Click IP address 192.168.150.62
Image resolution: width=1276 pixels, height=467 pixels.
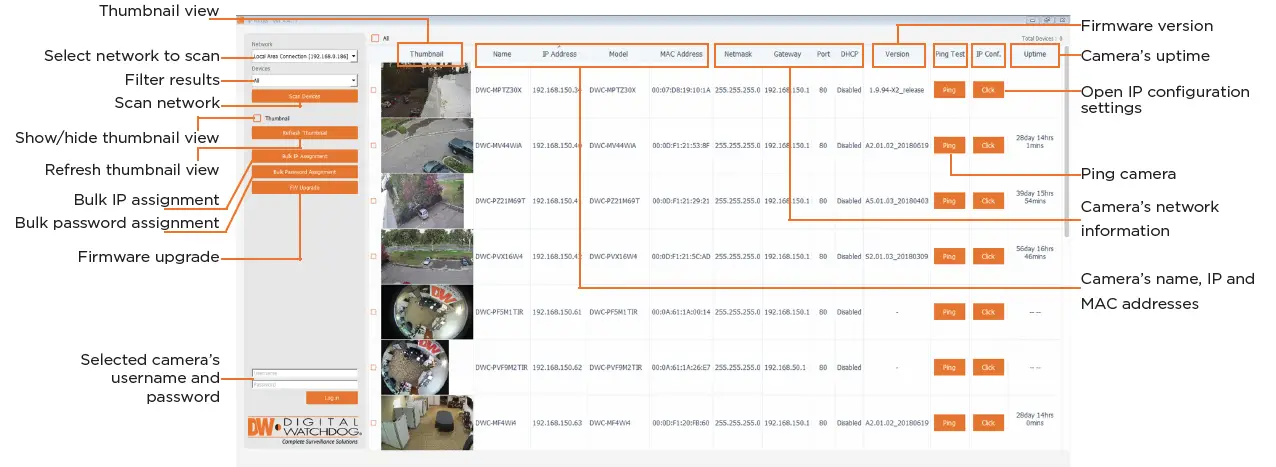pyautogui.click(x=557, y=368)
